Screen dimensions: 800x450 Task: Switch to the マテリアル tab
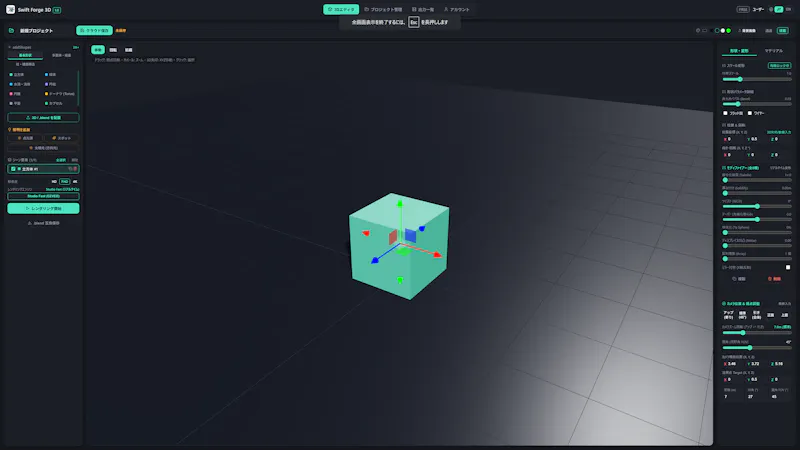(773, 51)
